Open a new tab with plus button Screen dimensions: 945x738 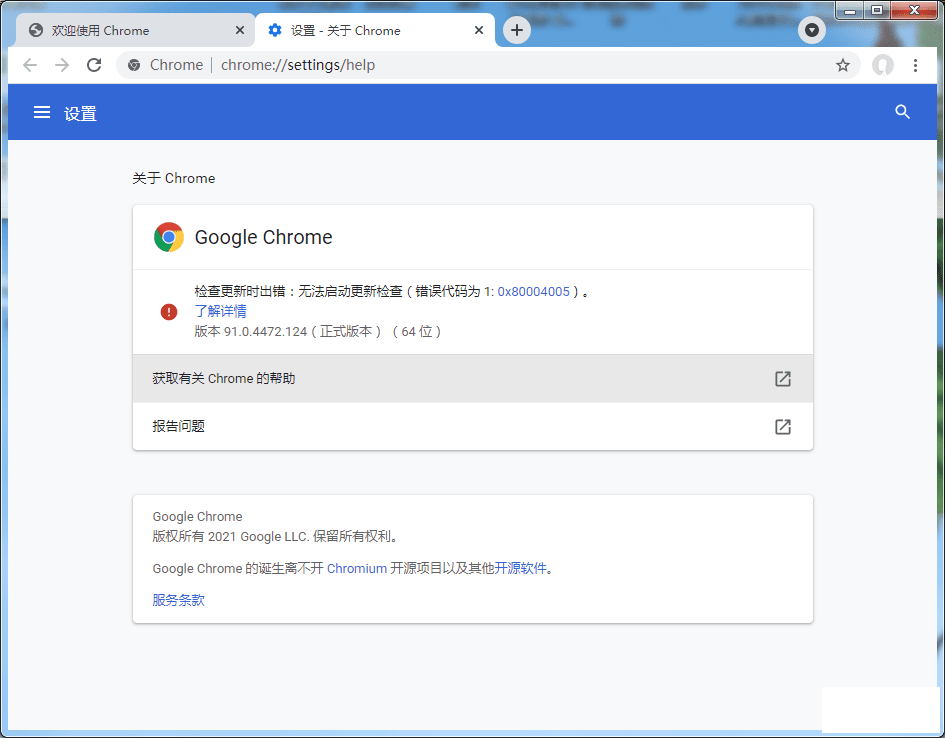coord(516,30)
